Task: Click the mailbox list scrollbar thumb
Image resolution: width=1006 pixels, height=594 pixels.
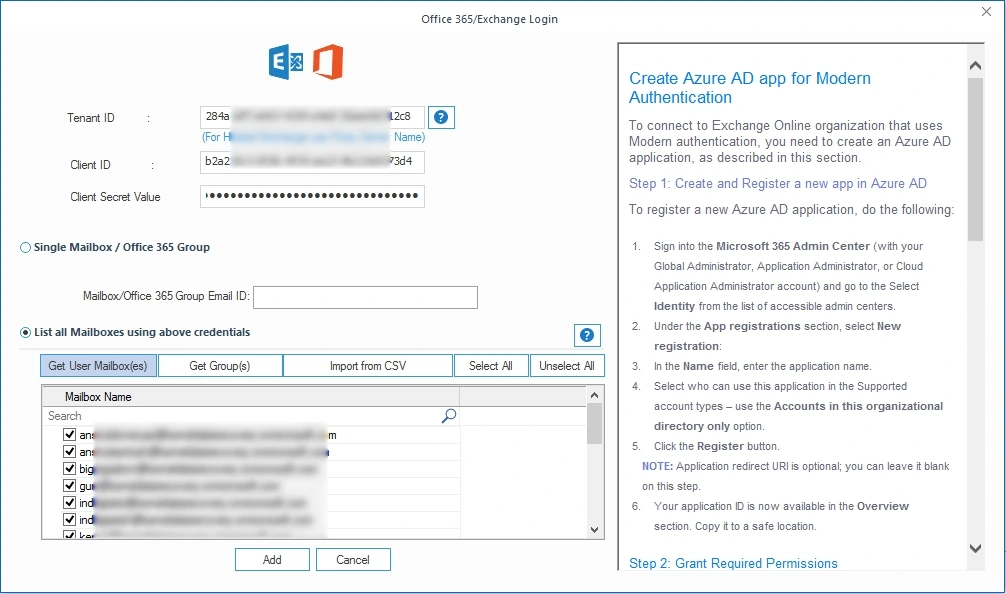Action: 594,423
